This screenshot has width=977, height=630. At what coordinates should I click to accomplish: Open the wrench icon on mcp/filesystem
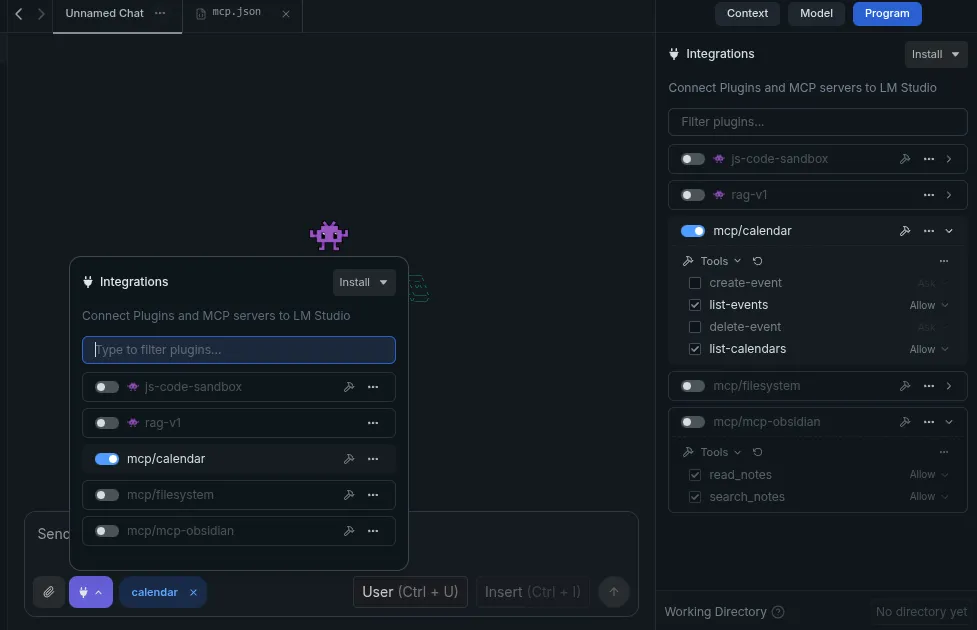[904, 386]
